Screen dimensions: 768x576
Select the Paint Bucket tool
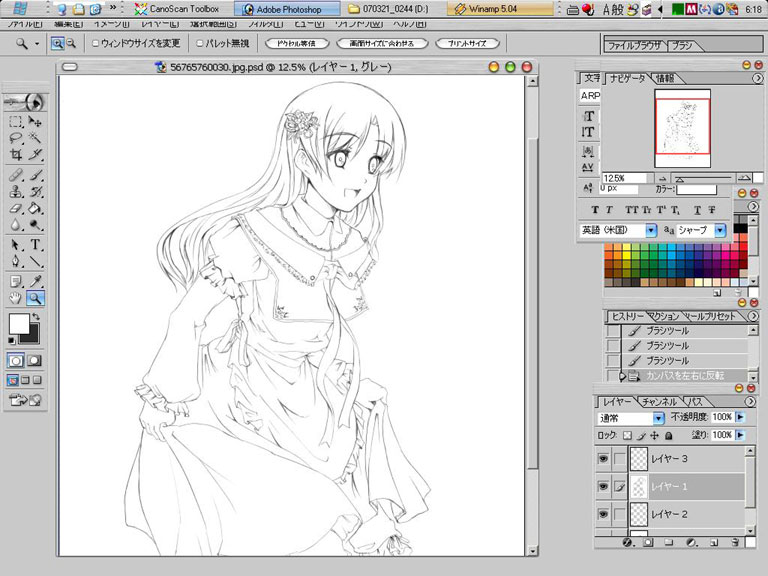tap(35, 208)
